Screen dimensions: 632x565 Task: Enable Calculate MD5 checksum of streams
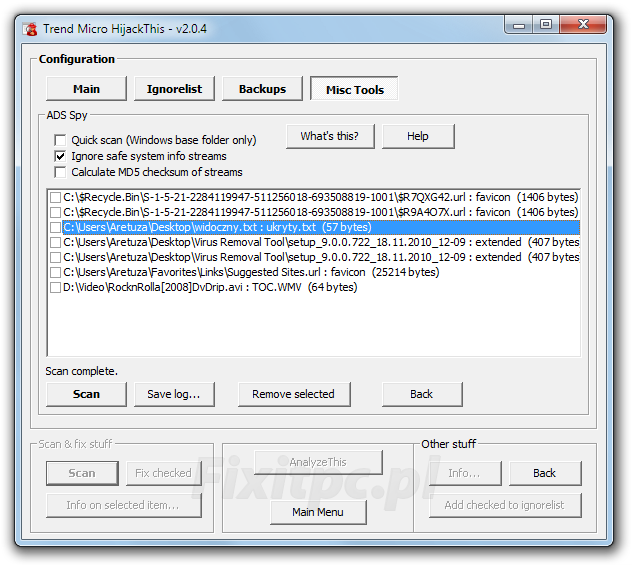click(x=60, y=172)
